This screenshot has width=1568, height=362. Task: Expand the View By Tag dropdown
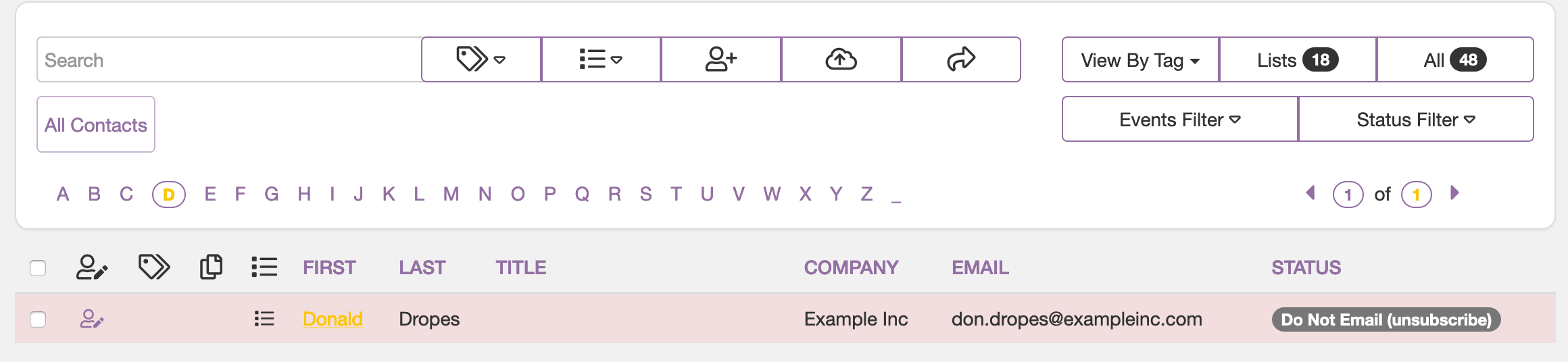(x=1140, y=59)
